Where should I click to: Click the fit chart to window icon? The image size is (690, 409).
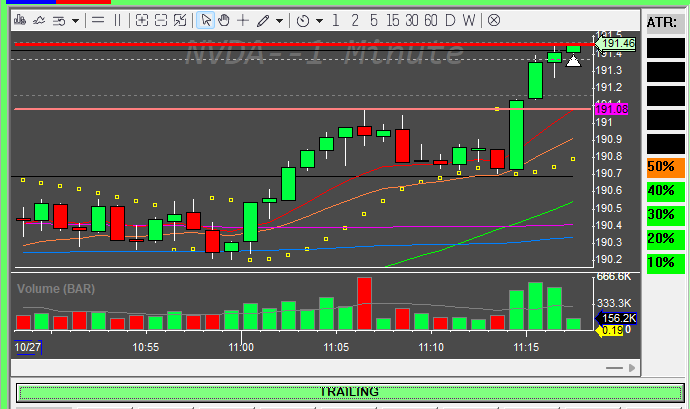[x=180, y=20]
